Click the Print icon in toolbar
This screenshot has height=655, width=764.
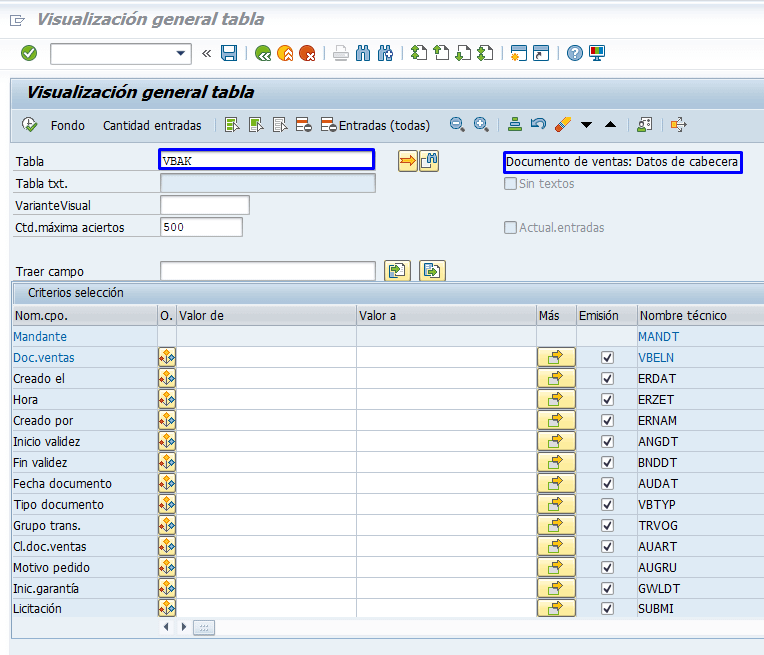click(x=341, y=53)
